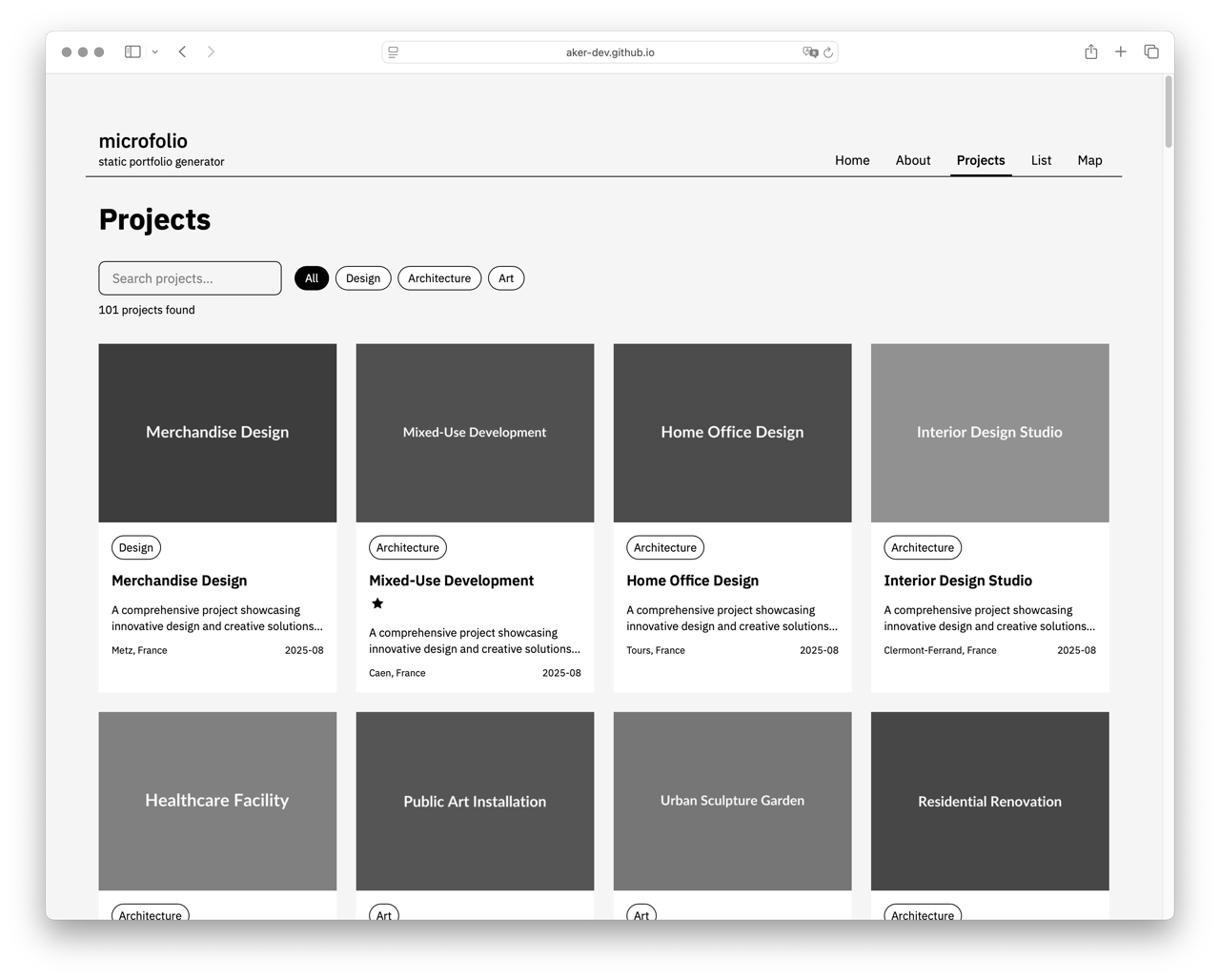
Task: Open the Healthcare Facility thumbnail
Action: pos(217,801)
